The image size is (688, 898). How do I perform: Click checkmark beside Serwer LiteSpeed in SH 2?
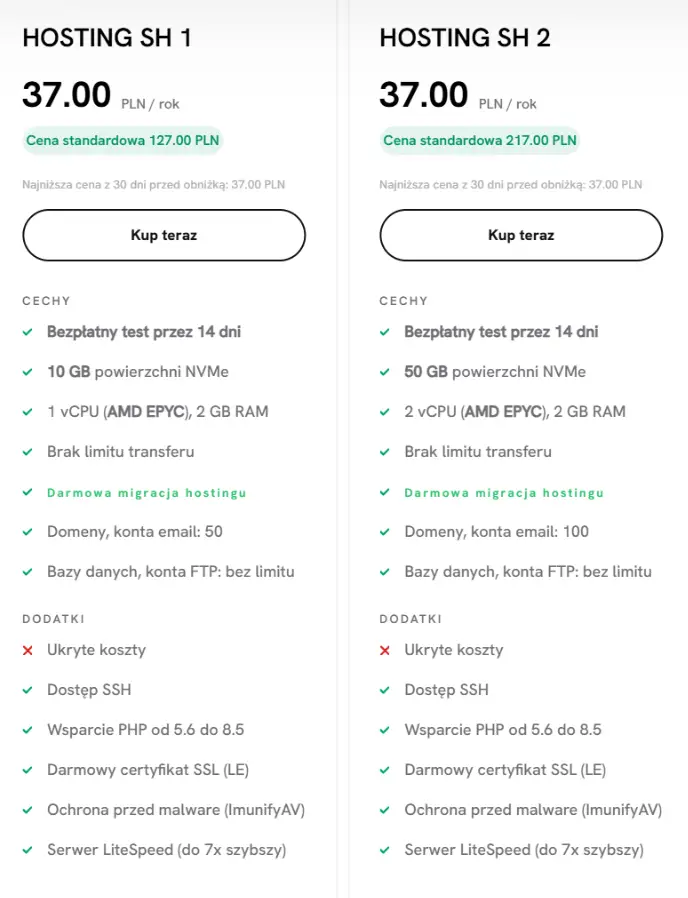[x=384, y=850]
